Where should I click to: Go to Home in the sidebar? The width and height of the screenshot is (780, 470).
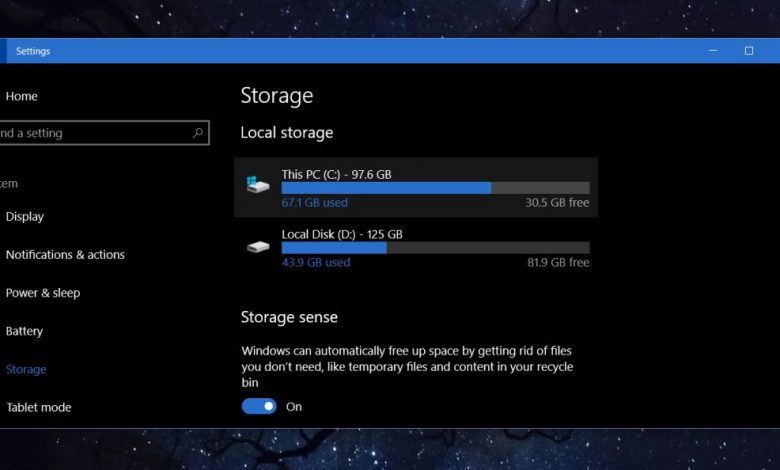click(x=22, y=96)
